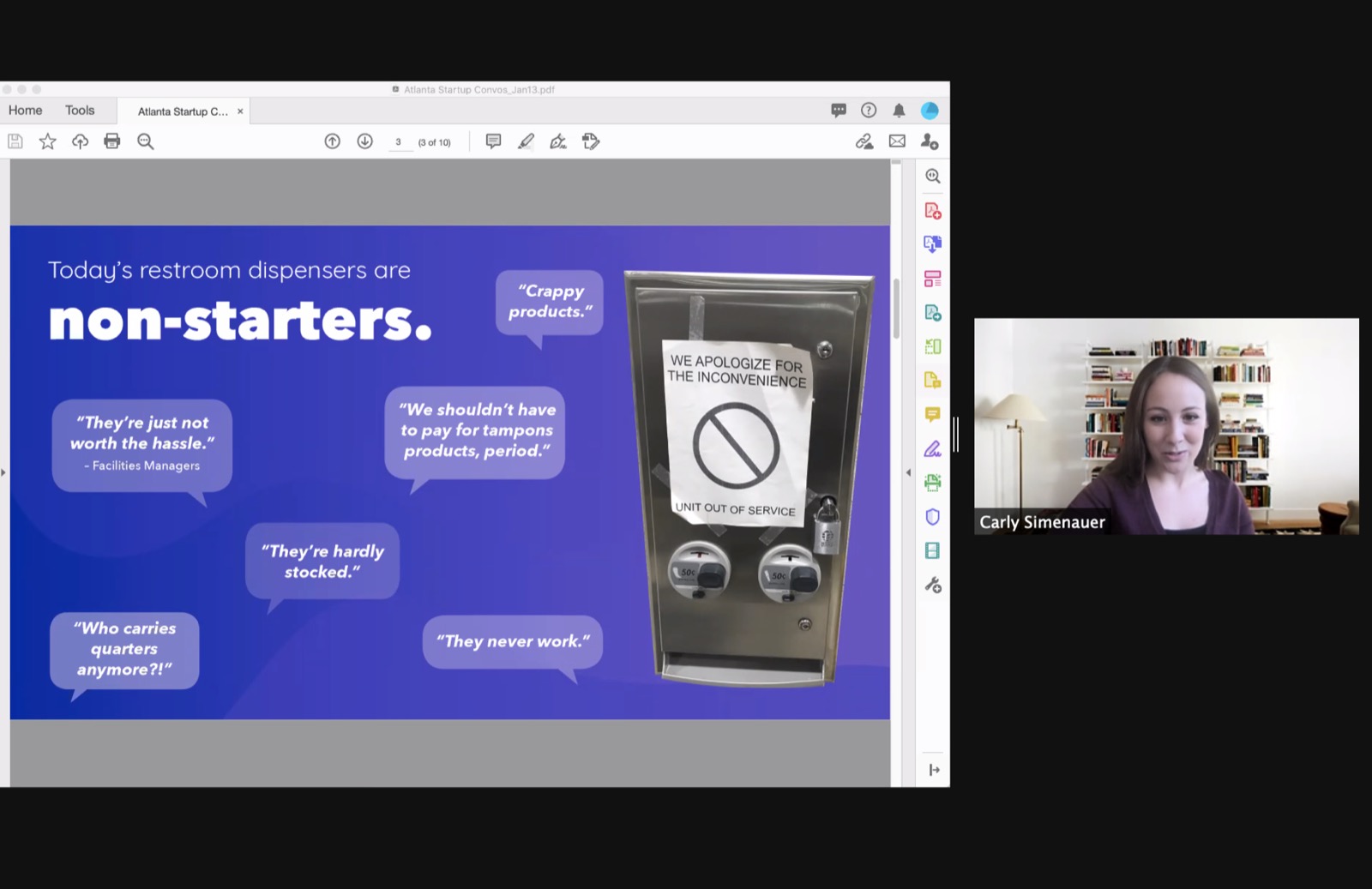1372x889 pixels.
Task: Click the Save file icon
Action: point(15,141)
